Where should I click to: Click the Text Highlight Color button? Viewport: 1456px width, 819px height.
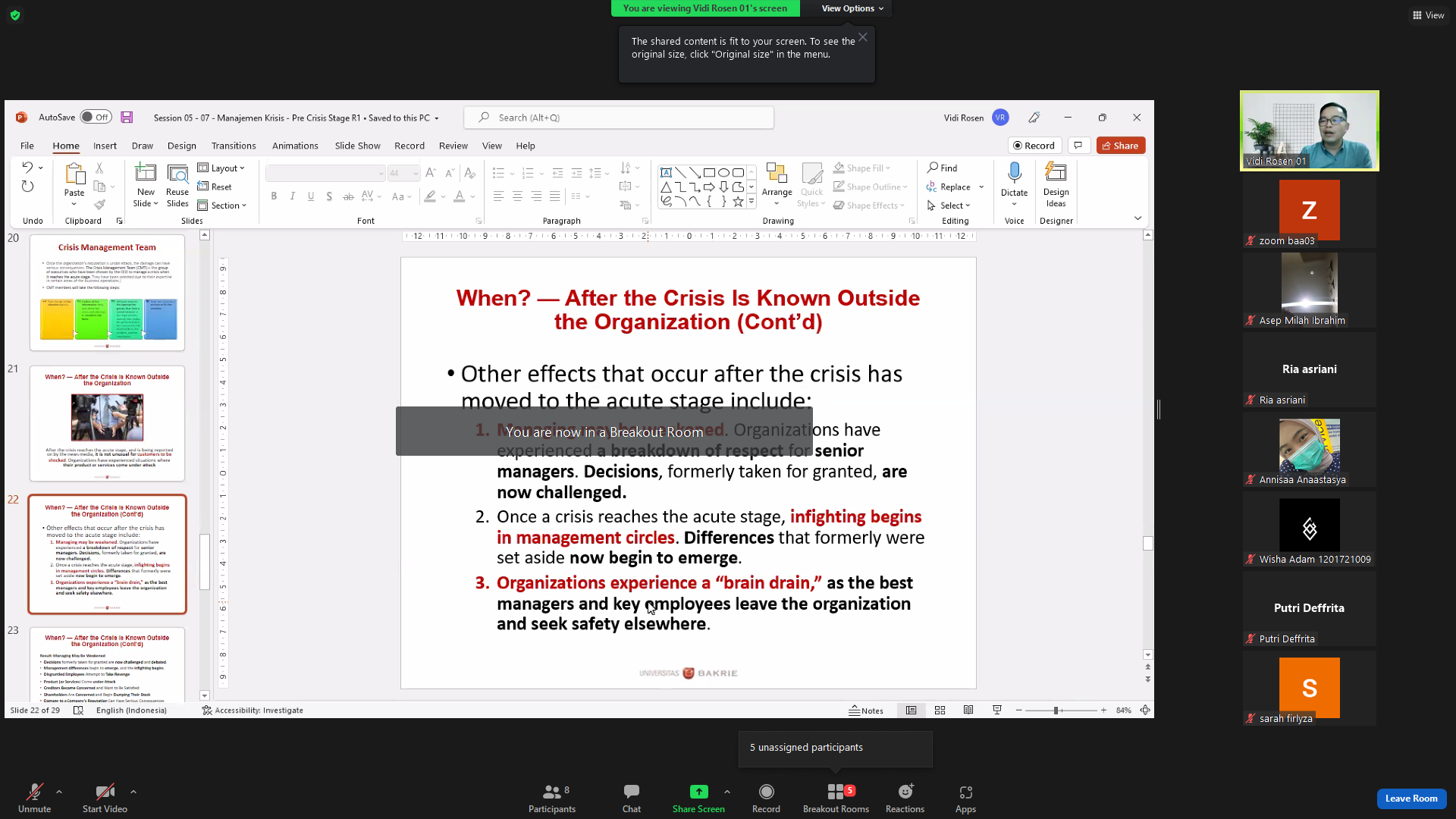click(430, 196)
